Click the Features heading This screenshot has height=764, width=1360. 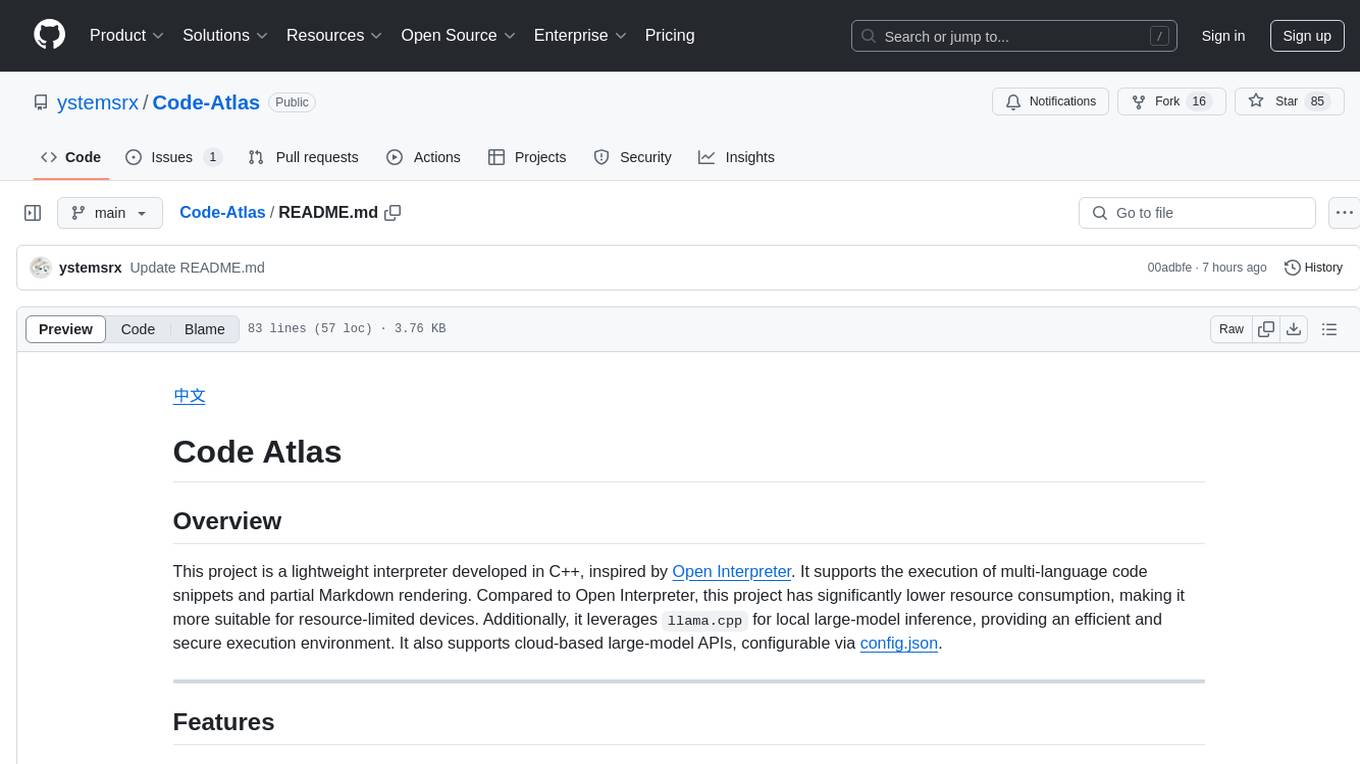pos(224,722)
